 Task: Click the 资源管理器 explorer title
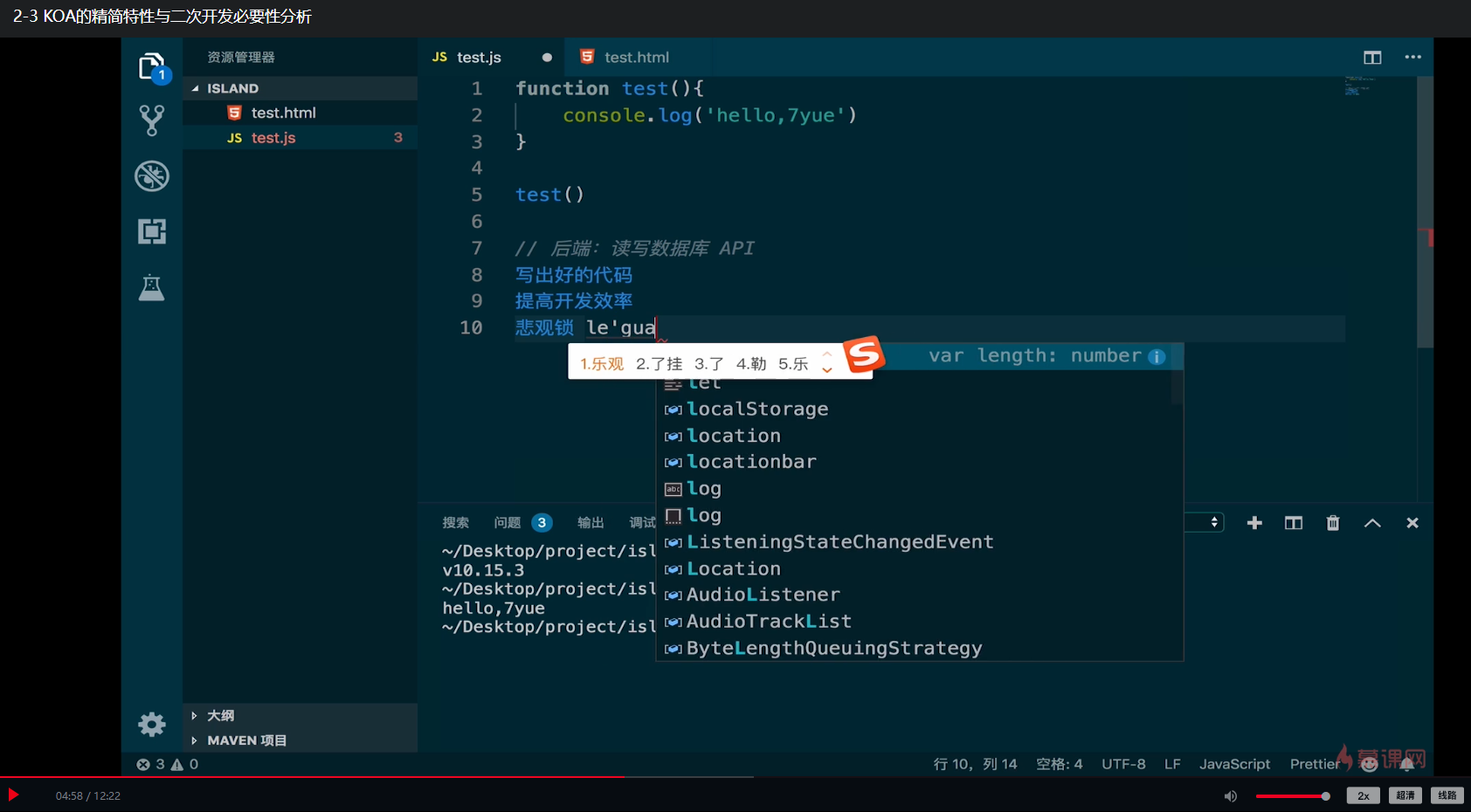pos(241,58)
